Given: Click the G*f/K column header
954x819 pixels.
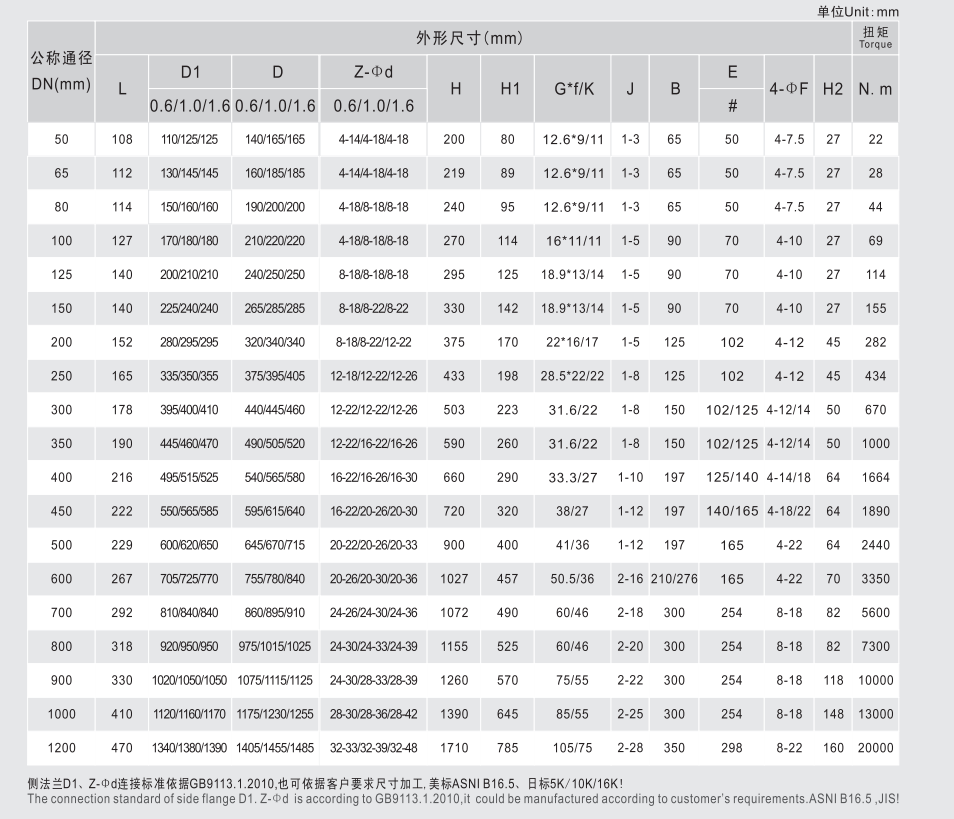Looking at the screenshot, I should click(x=573, y=88).
